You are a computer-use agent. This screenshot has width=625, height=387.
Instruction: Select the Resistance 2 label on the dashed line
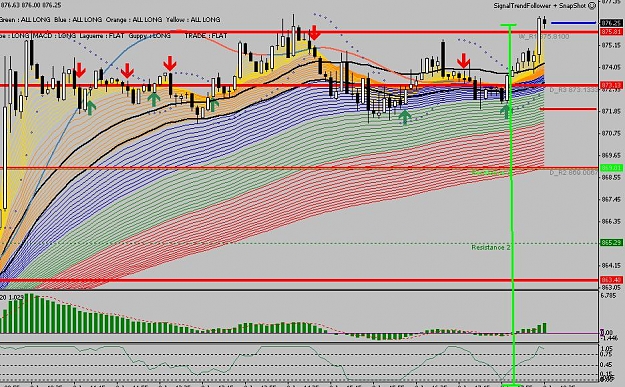click(491, 248)
